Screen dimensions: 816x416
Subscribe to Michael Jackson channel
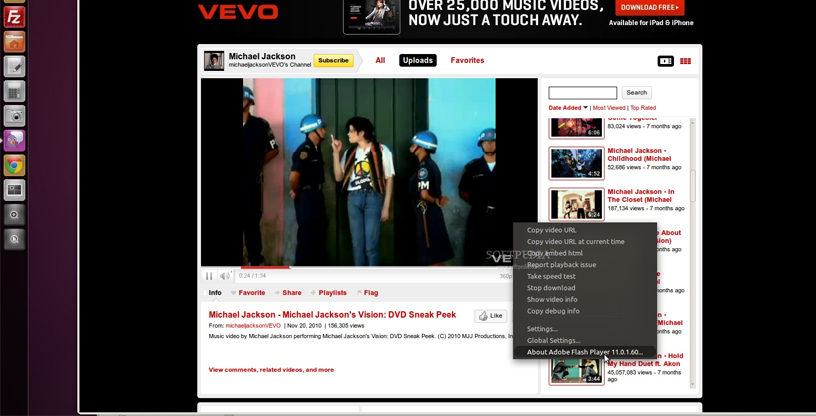[333, 60]
